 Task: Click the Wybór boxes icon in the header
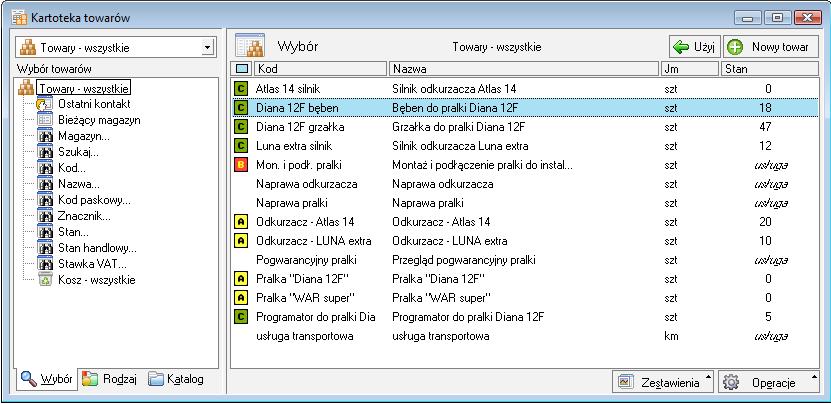[x=249, y=46]
